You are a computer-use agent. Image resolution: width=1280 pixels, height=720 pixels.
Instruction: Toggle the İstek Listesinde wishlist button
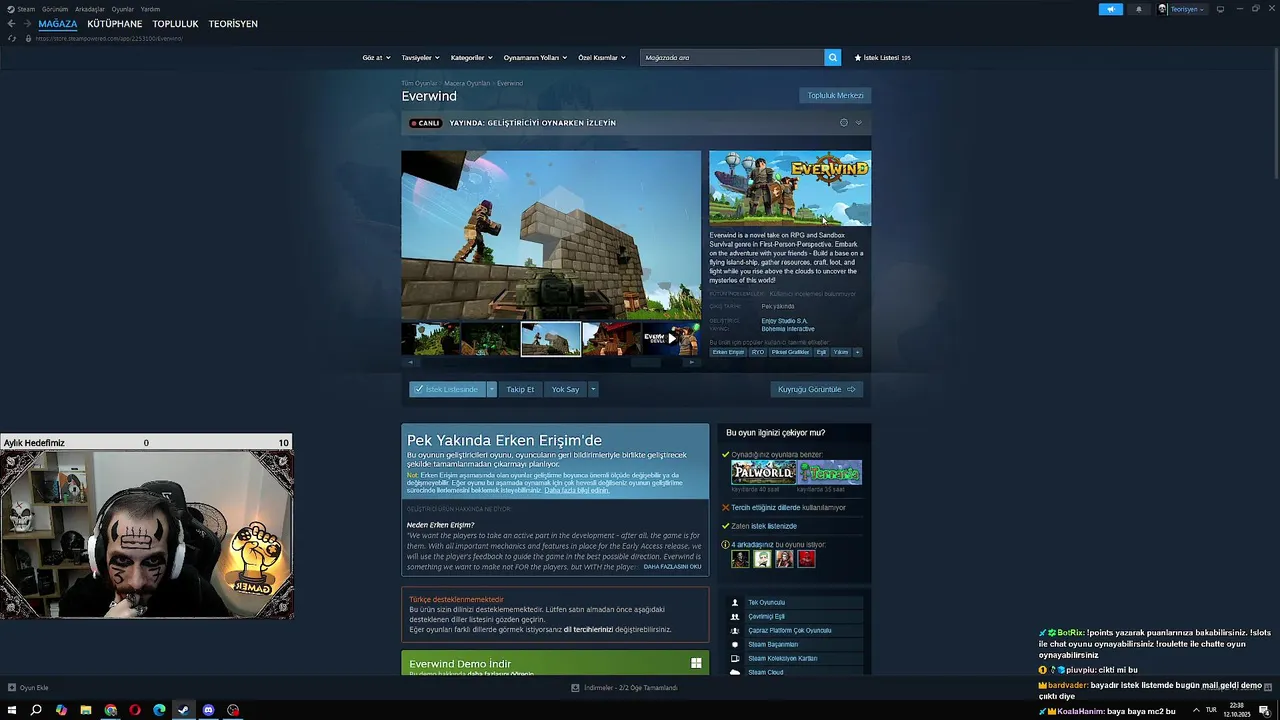point(448,389)
